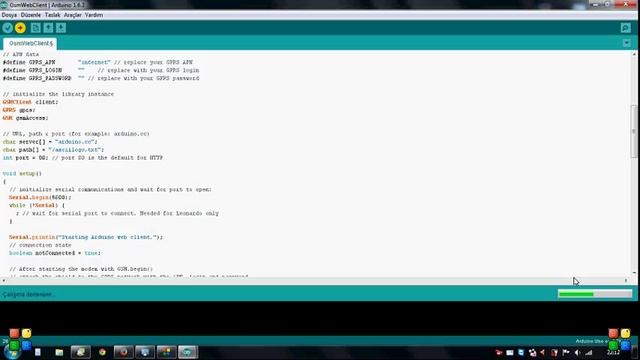Click the 'while (!Serial) {' line

(37, 205)
